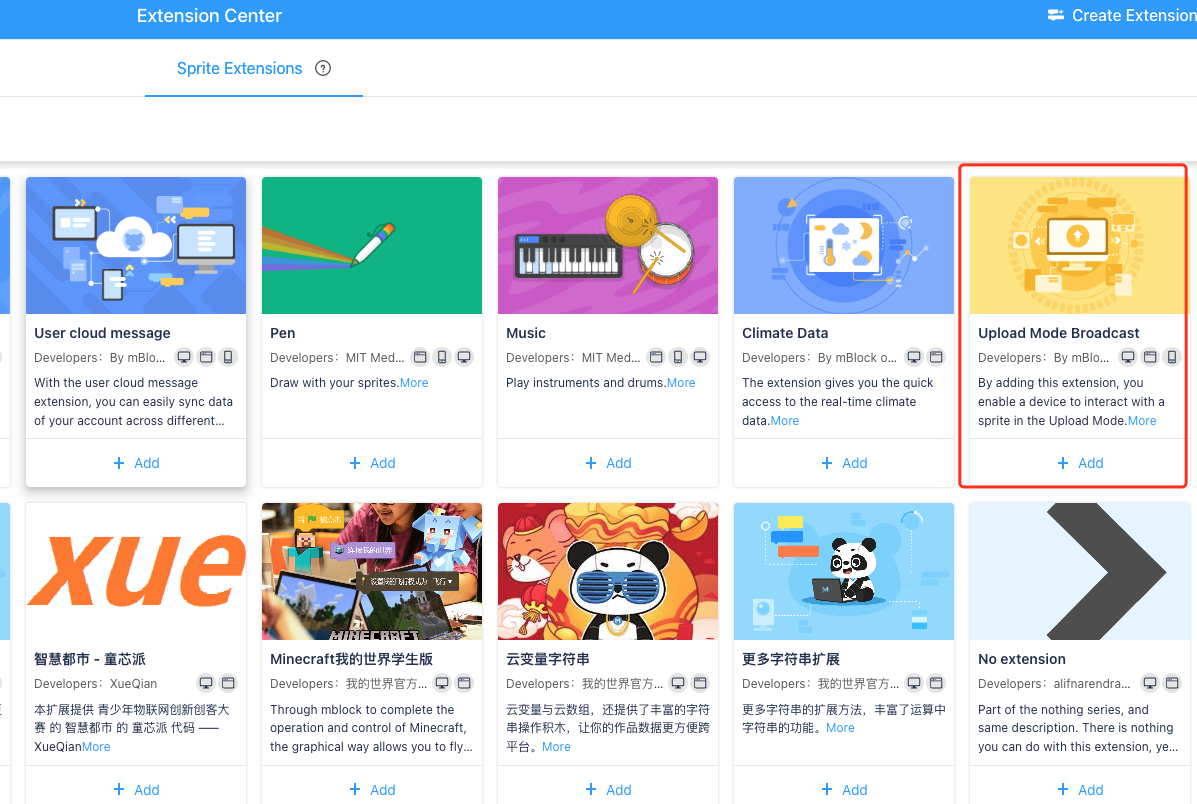The height and width of the screenshot is (804, 1197).
Task: Click the Climate Data cover image
Action: [x=844, y=245]
